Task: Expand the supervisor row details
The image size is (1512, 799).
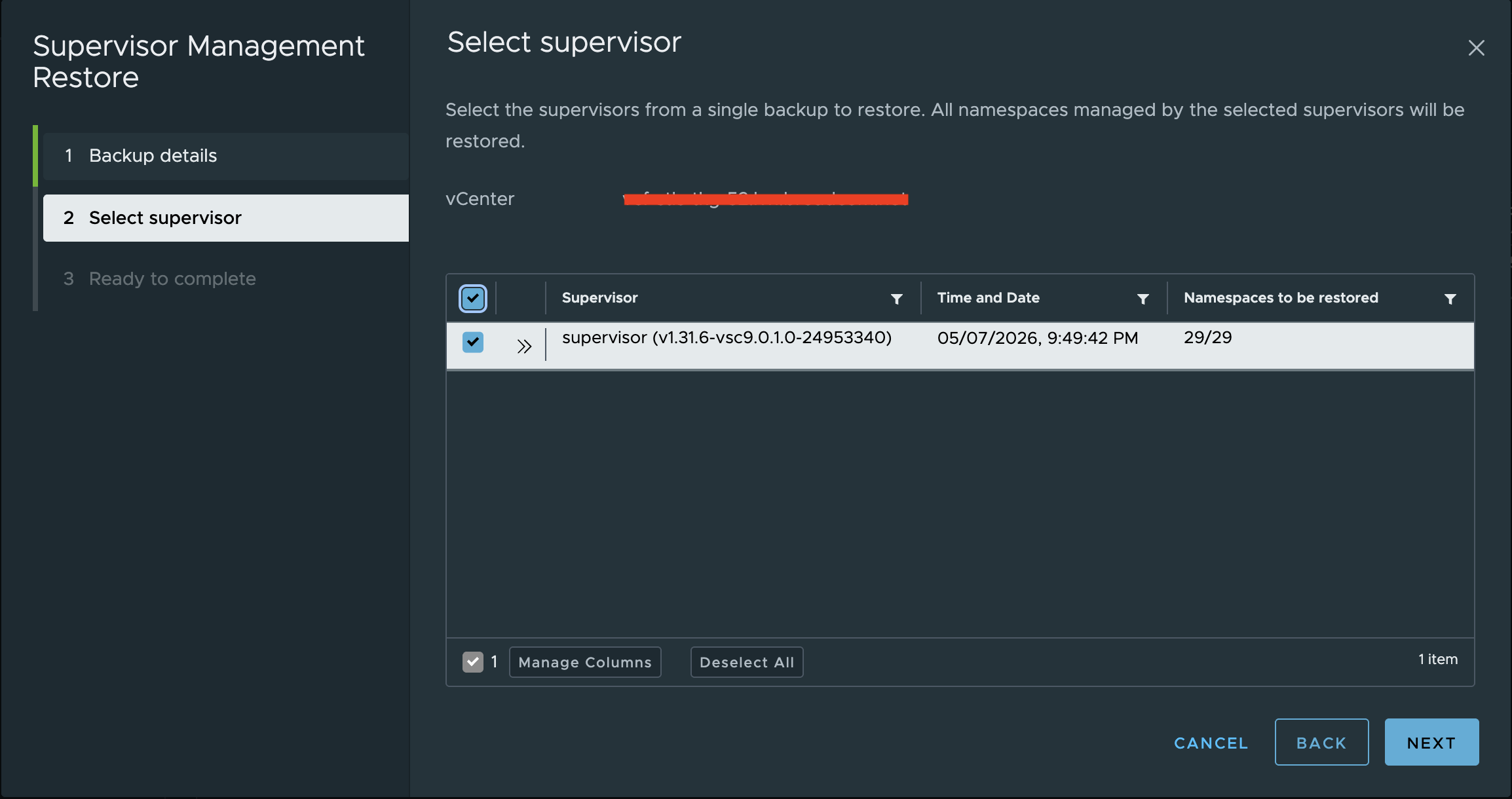Action: pyautogui.click(x=523, y=346)
